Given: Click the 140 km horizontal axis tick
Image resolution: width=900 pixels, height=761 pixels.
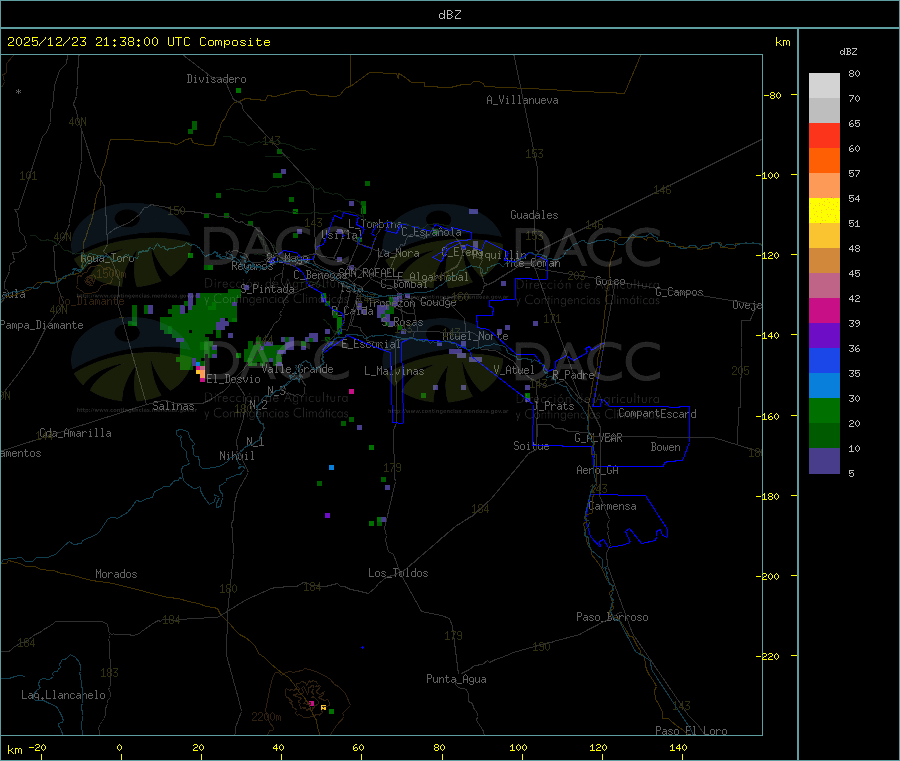Looking at the screenshot, I should (678, 747).
